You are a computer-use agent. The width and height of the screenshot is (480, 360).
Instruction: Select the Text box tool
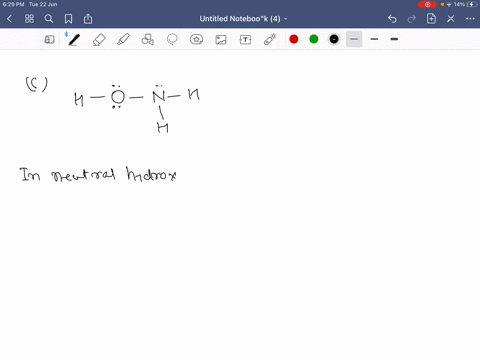point(245,40)
